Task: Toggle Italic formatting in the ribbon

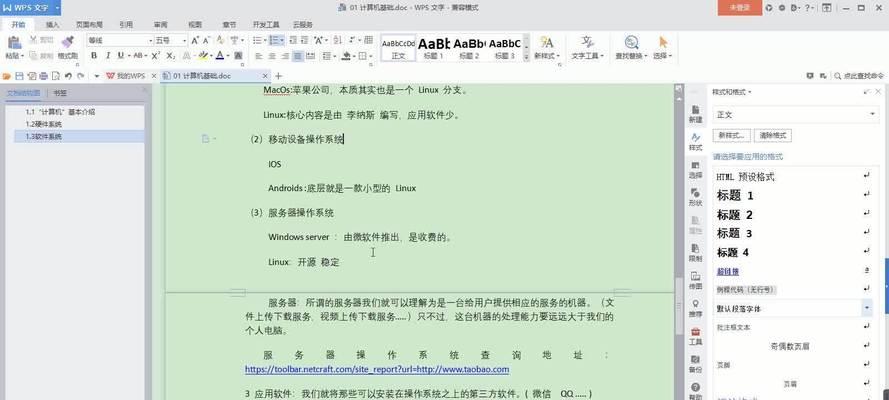Action: pos(108,56)
